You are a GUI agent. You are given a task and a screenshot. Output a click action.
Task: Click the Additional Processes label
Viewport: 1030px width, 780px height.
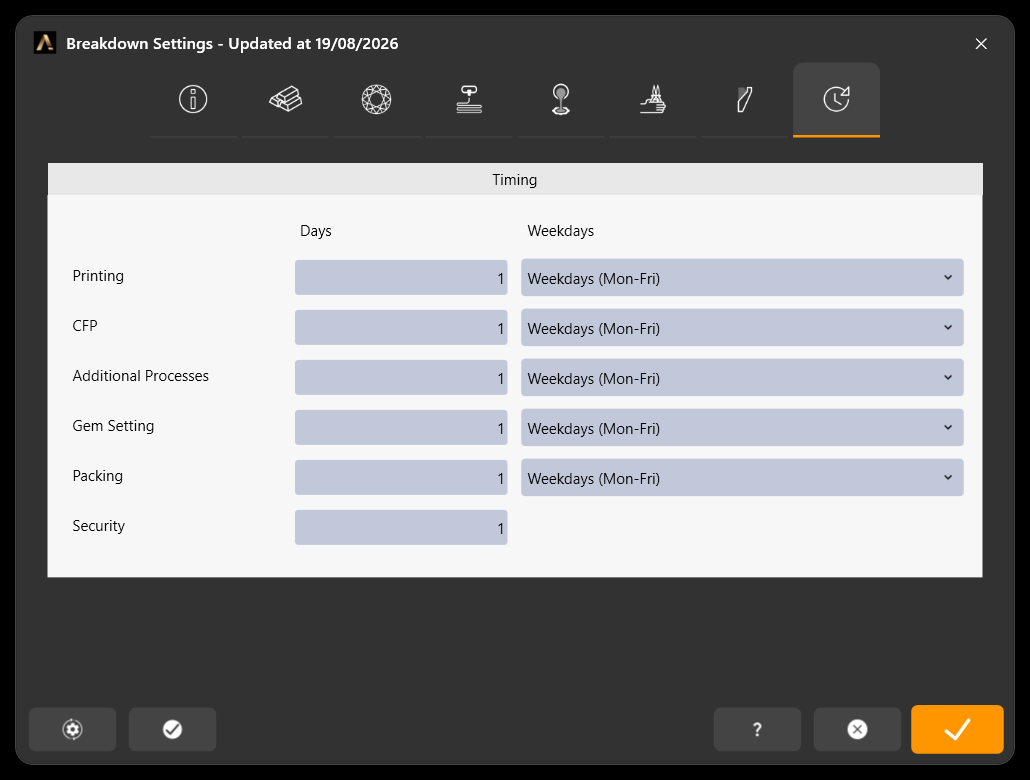click(141, 376)
